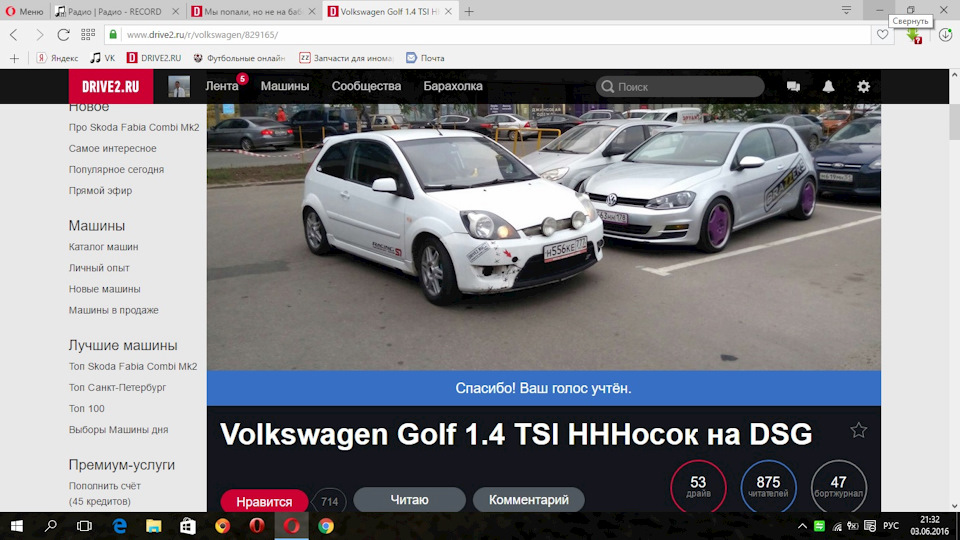Open the 47 бортжурнал counter
The width and height of the screenshot is (960, 540).
click(839, 487)
